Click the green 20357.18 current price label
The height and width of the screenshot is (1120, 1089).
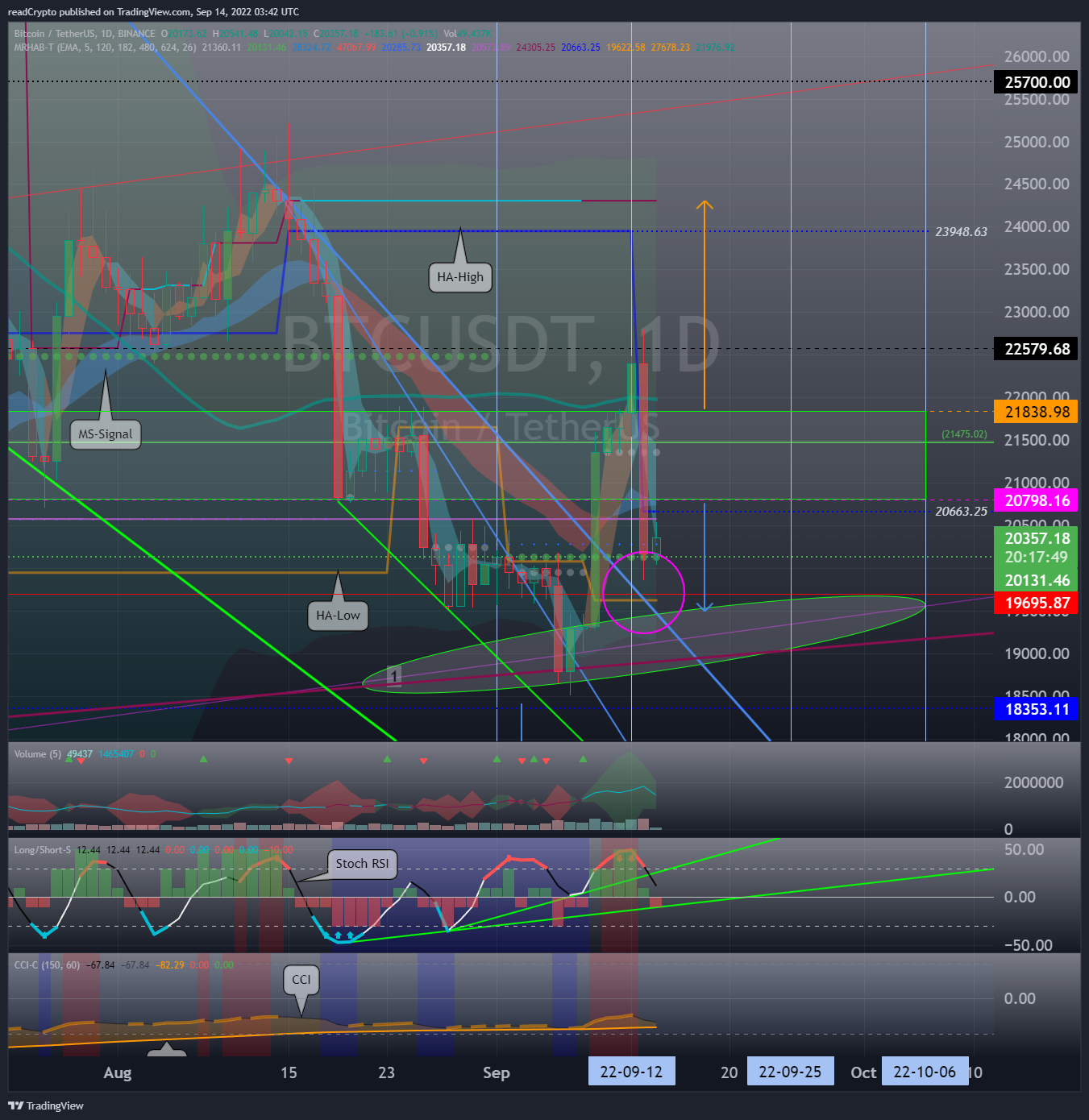pyautogui.click(x=1037, y=538)
